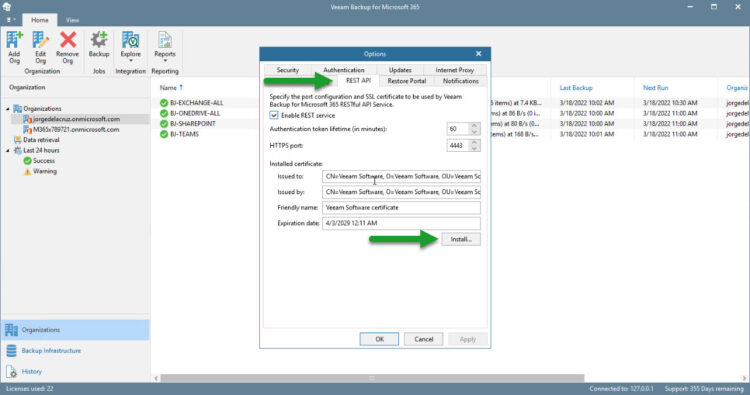Screen dimensions: 750x395
Task: Increase the authentication token lifetime value
Action: [474, 126]
